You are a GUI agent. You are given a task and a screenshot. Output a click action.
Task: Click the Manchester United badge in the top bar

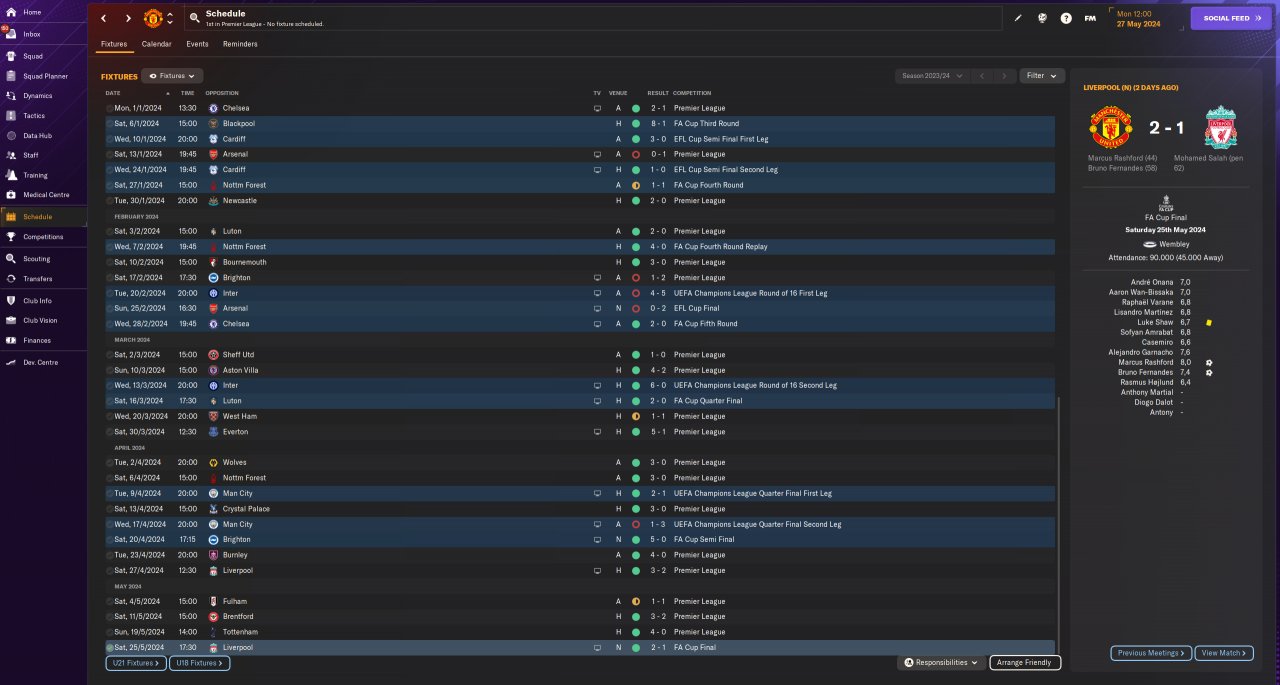tap(153, 18)
